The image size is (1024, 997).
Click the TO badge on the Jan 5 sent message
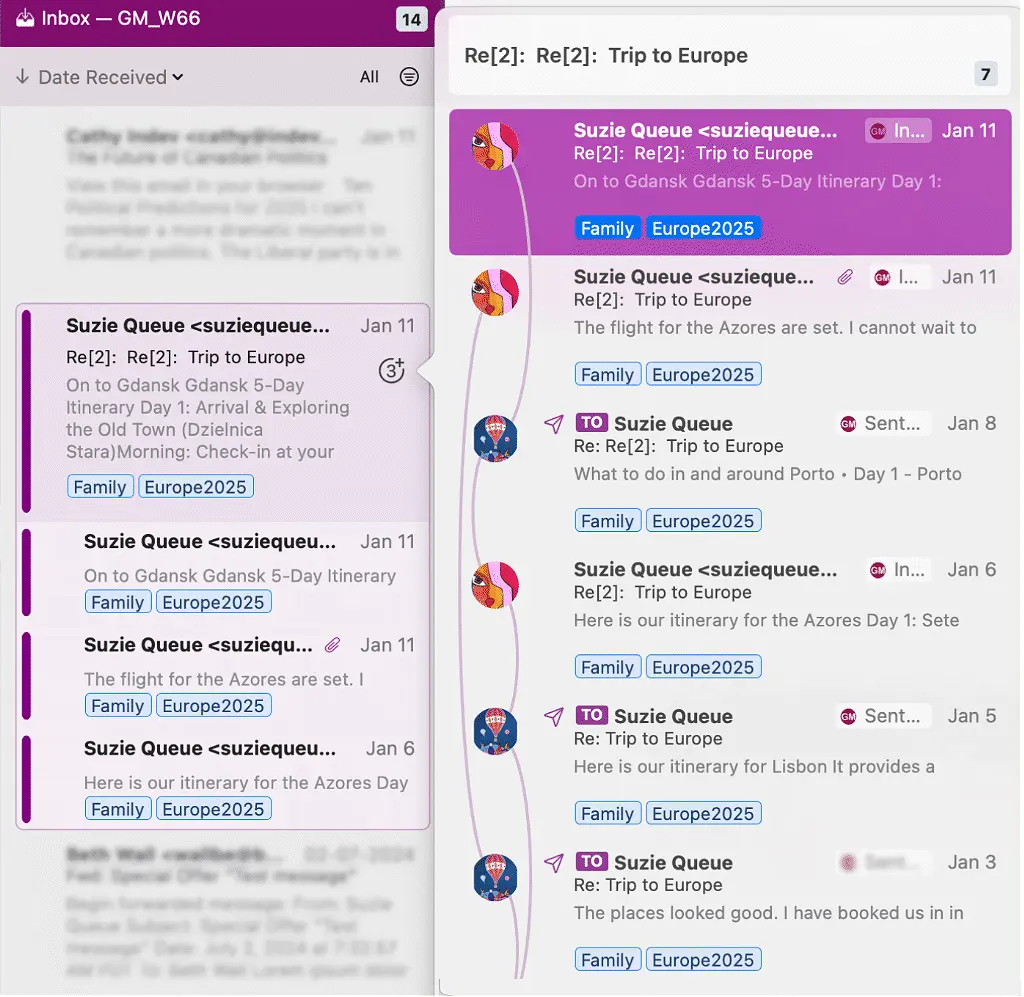coord(592,716)
